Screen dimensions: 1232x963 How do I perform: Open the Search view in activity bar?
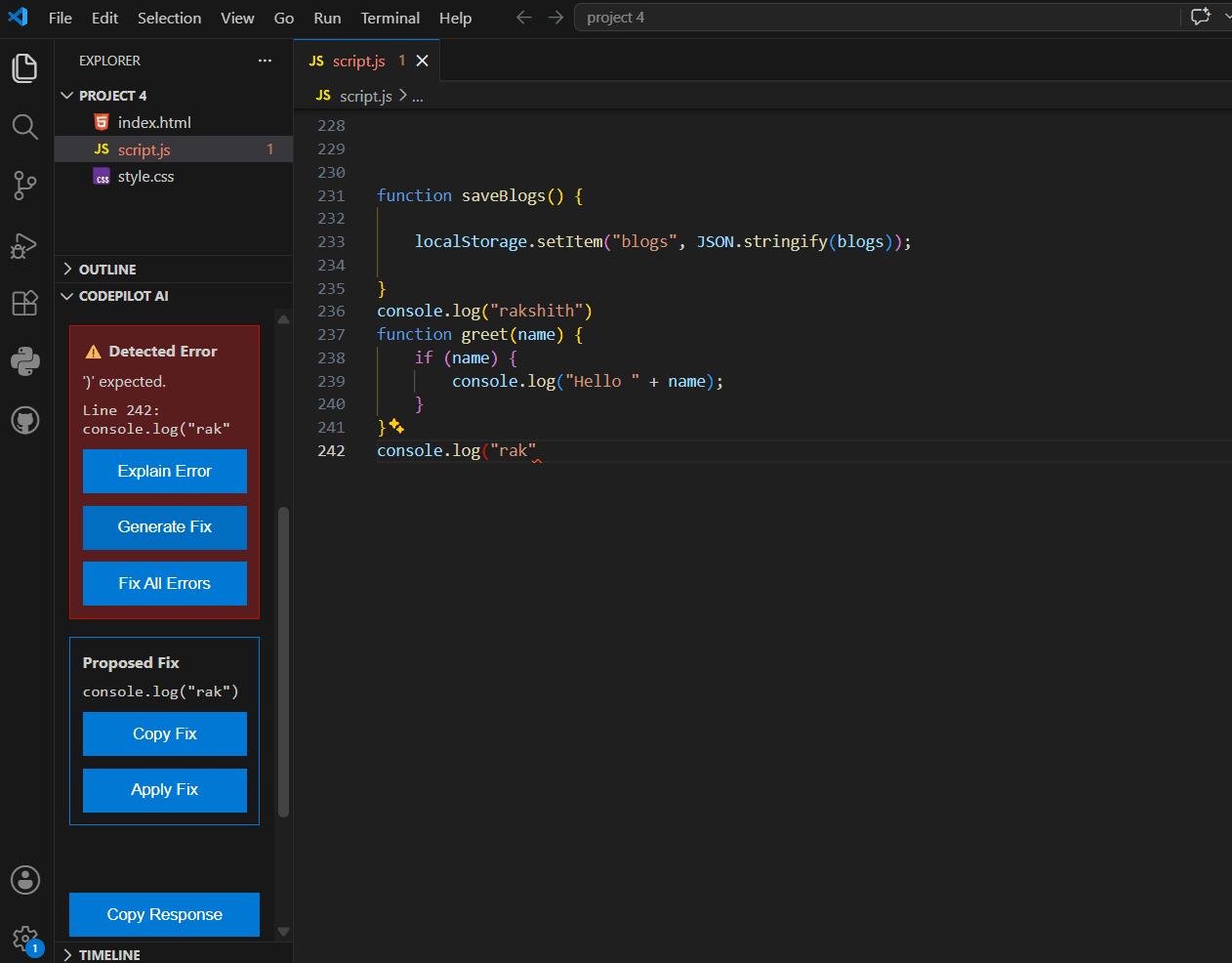coord(25,126)
